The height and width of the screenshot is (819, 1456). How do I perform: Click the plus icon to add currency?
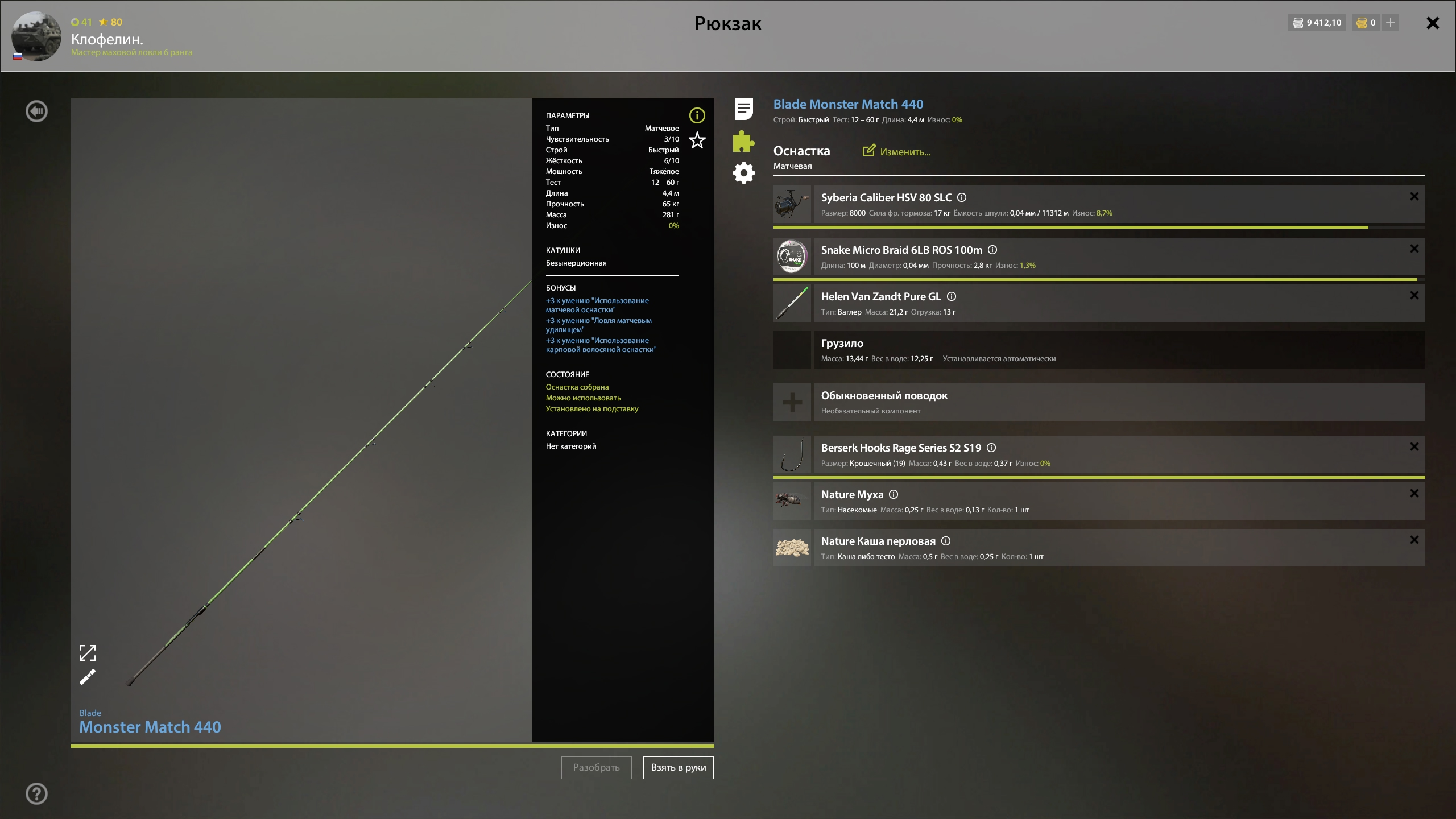point(1391,23)
